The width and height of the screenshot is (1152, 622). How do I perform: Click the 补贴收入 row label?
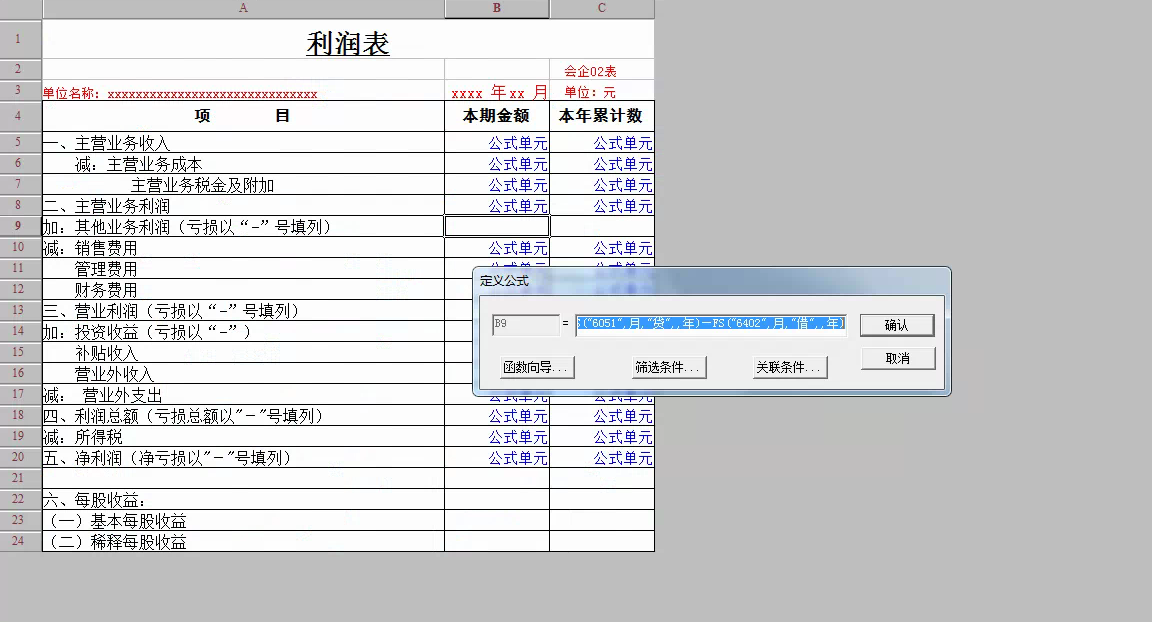[243, 352]
